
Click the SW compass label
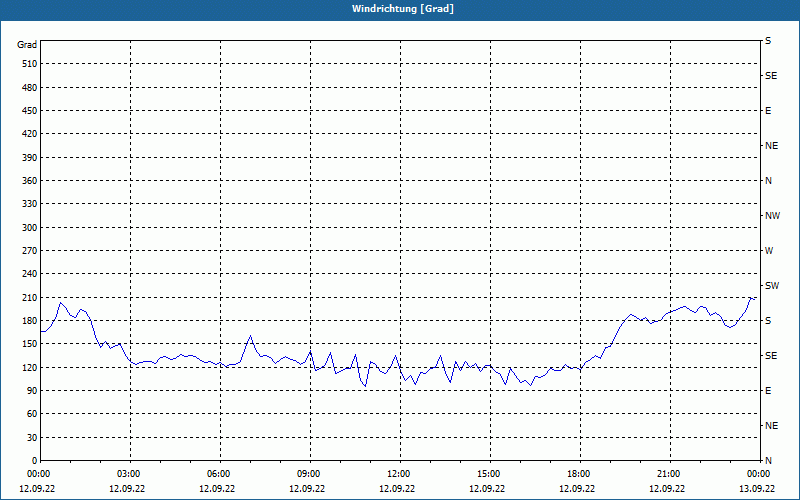coord(772,286)
